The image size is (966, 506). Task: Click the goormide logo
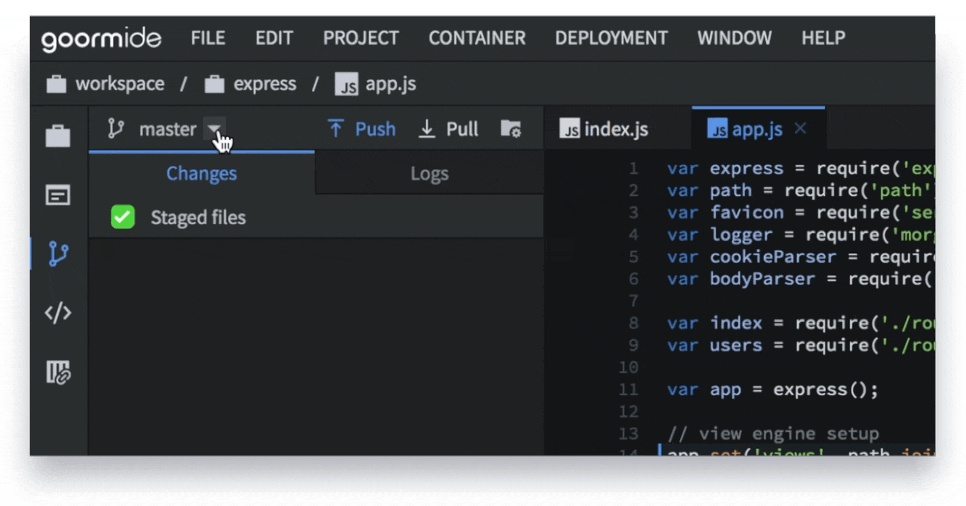(101, 39)
